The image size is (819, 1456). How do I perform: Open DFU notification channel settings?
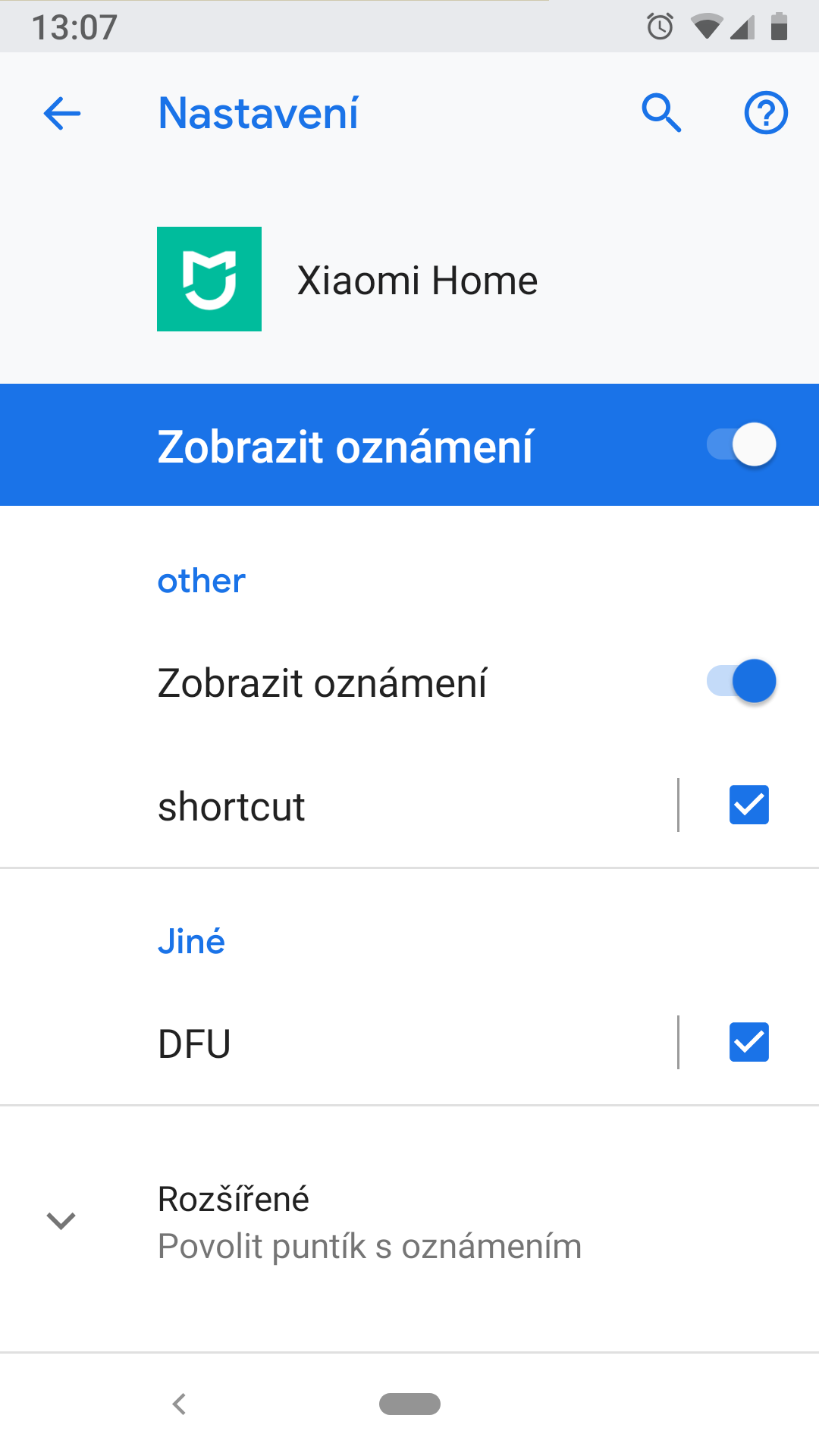tap(339, 1043)
